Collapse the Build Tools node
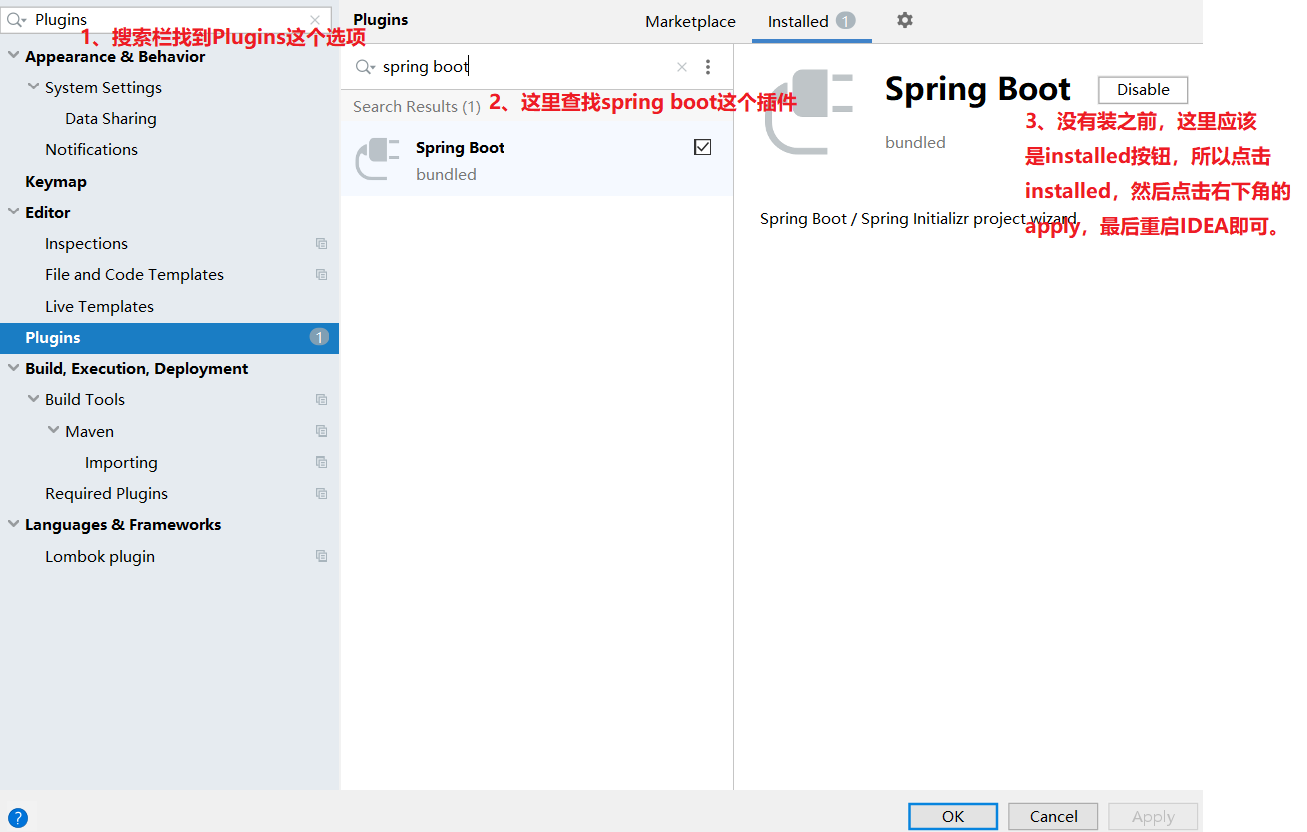Viewport: 1307px width, 832px height. point(33,399)
